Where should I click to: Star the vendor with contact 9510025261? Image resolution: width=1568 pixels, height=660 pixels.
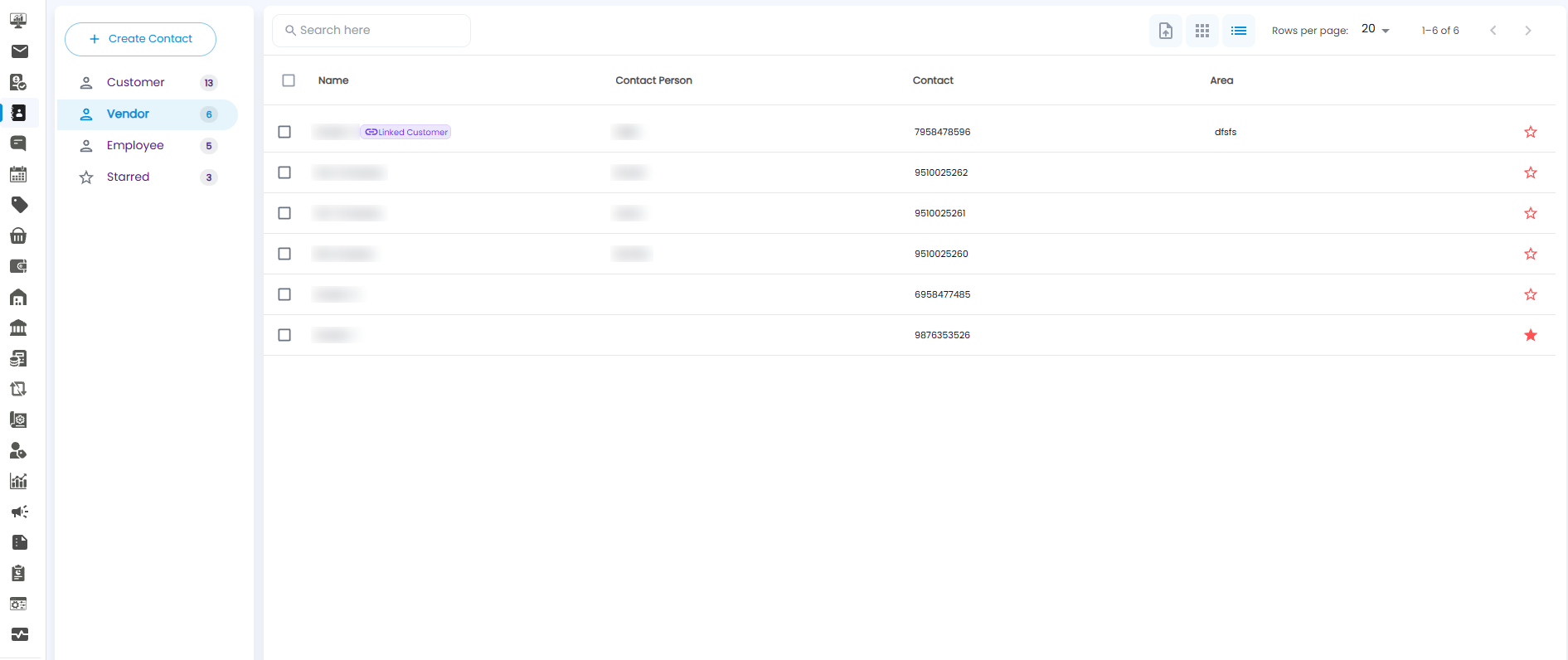[x=1531, y=213]
